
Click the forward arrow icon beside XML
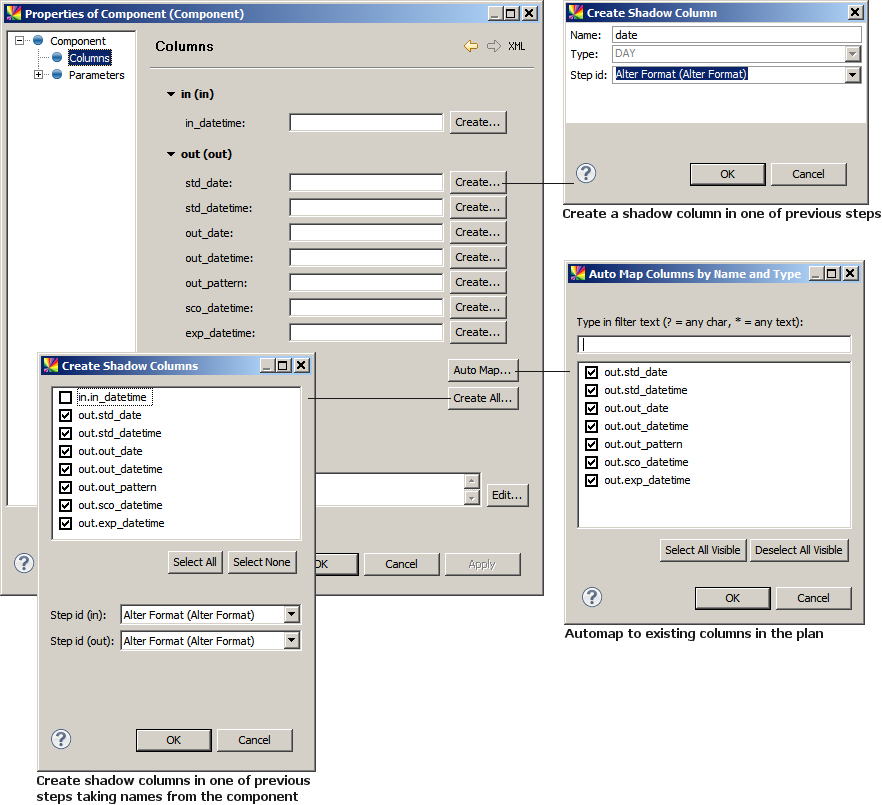coord(493,46)
